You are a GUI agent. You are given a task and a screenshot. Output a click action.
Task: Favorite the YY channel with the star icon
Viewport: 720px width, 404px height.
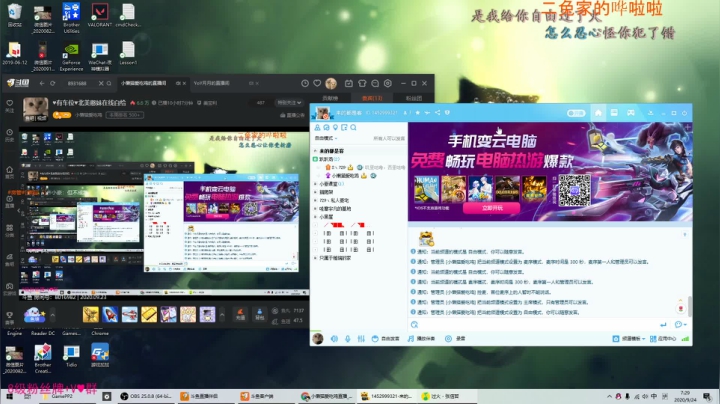pyautogui.click(x=417, y=112)
